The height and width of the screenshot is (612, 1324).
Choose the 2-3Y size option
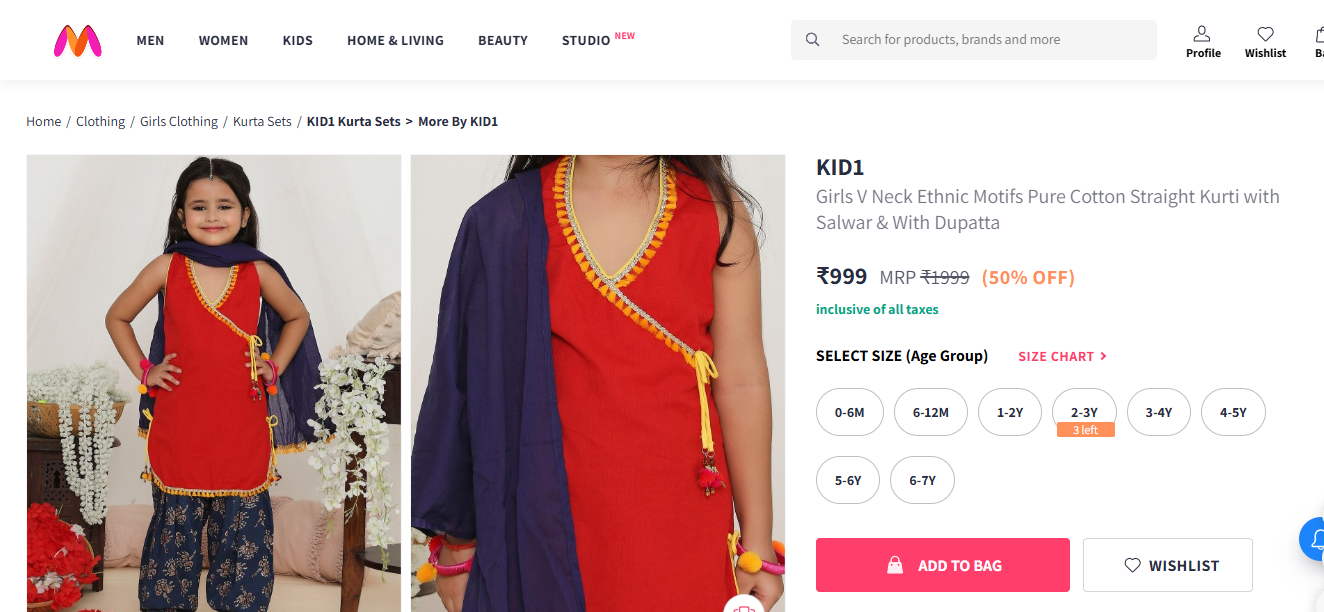pos(1084,412)
